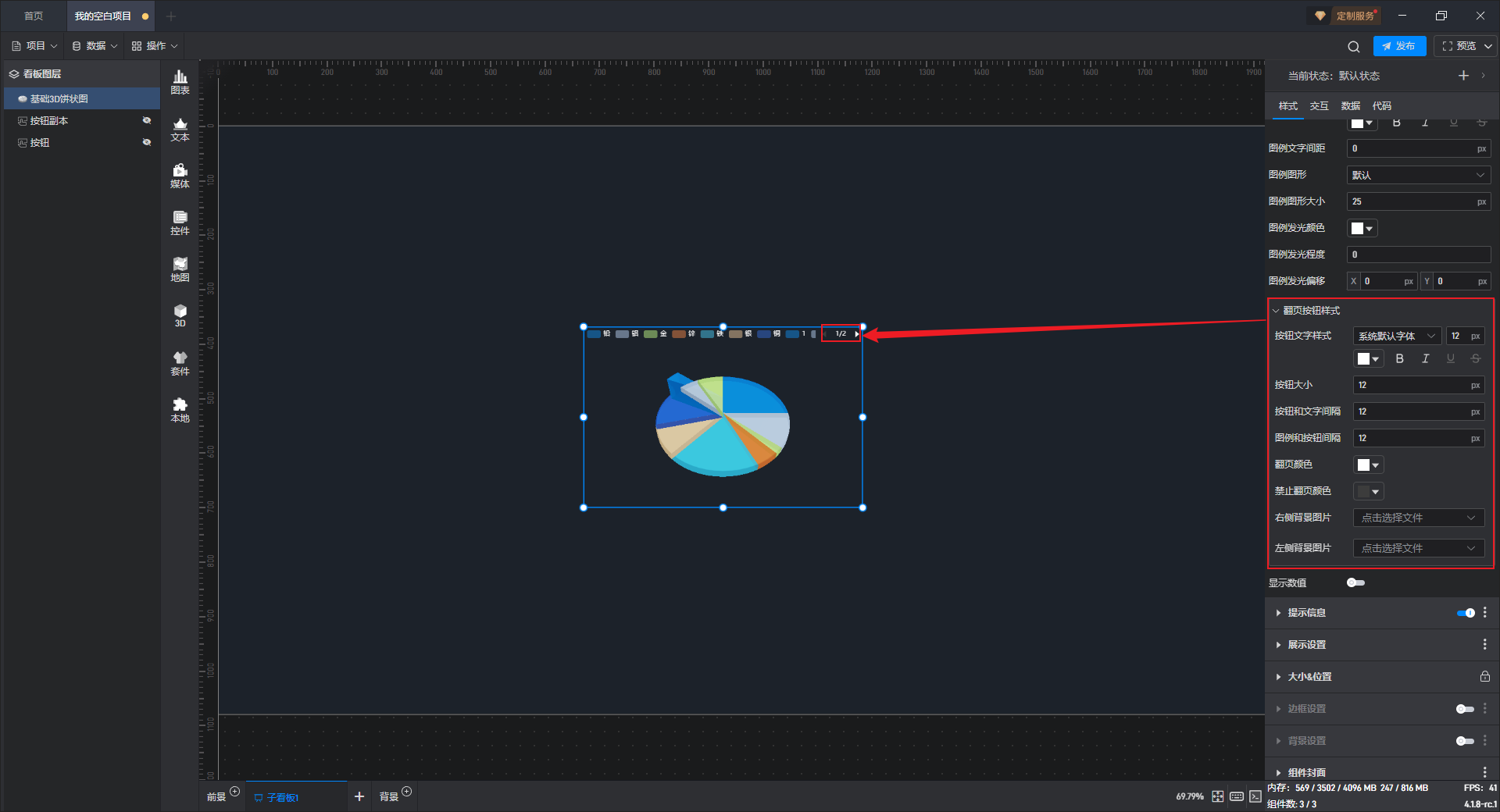This screenshot has height=812, width=1500.
Task: Open the 地图 map components panel
Action: [180, 269]
